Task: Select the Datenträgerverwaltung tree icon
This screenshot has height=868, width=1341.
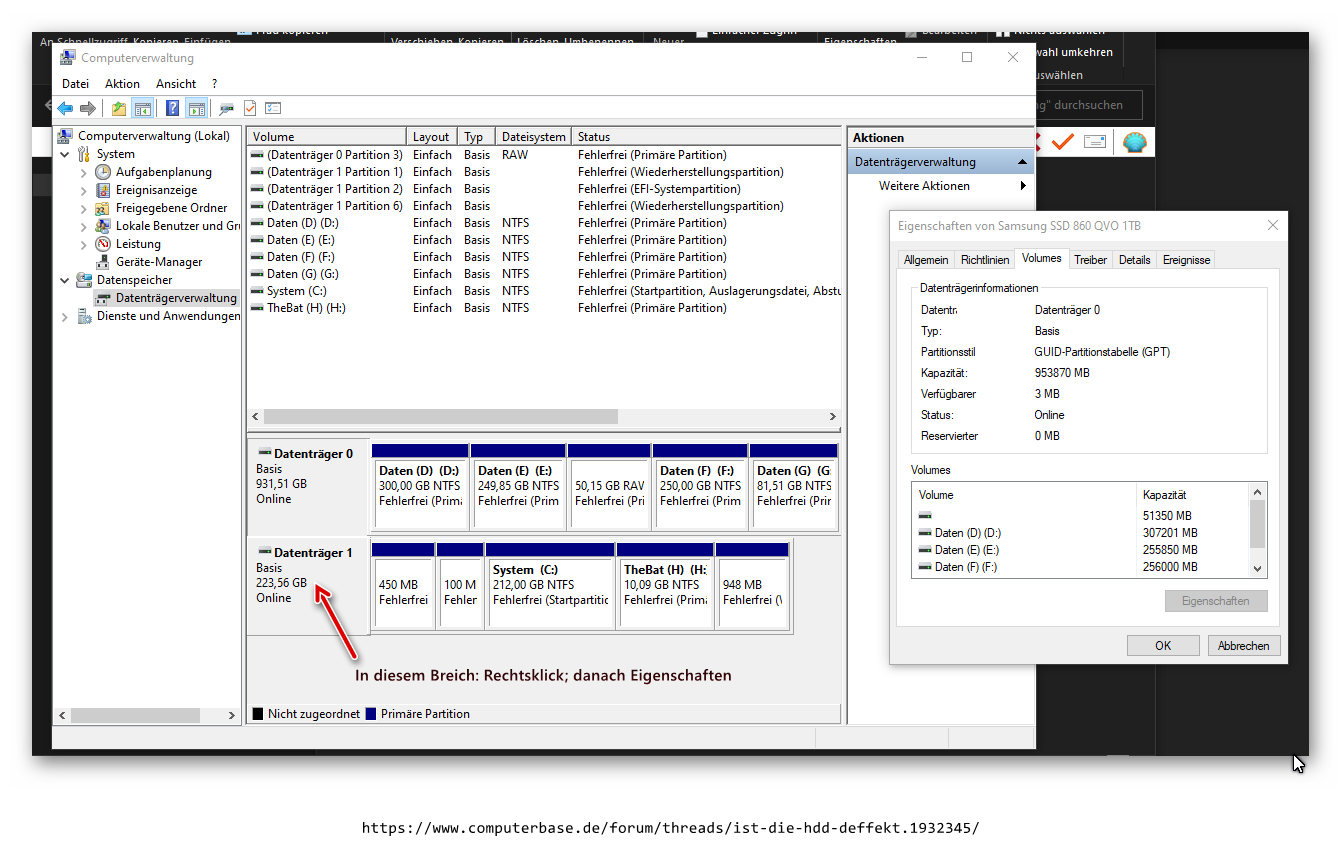Action: (103, 298)
